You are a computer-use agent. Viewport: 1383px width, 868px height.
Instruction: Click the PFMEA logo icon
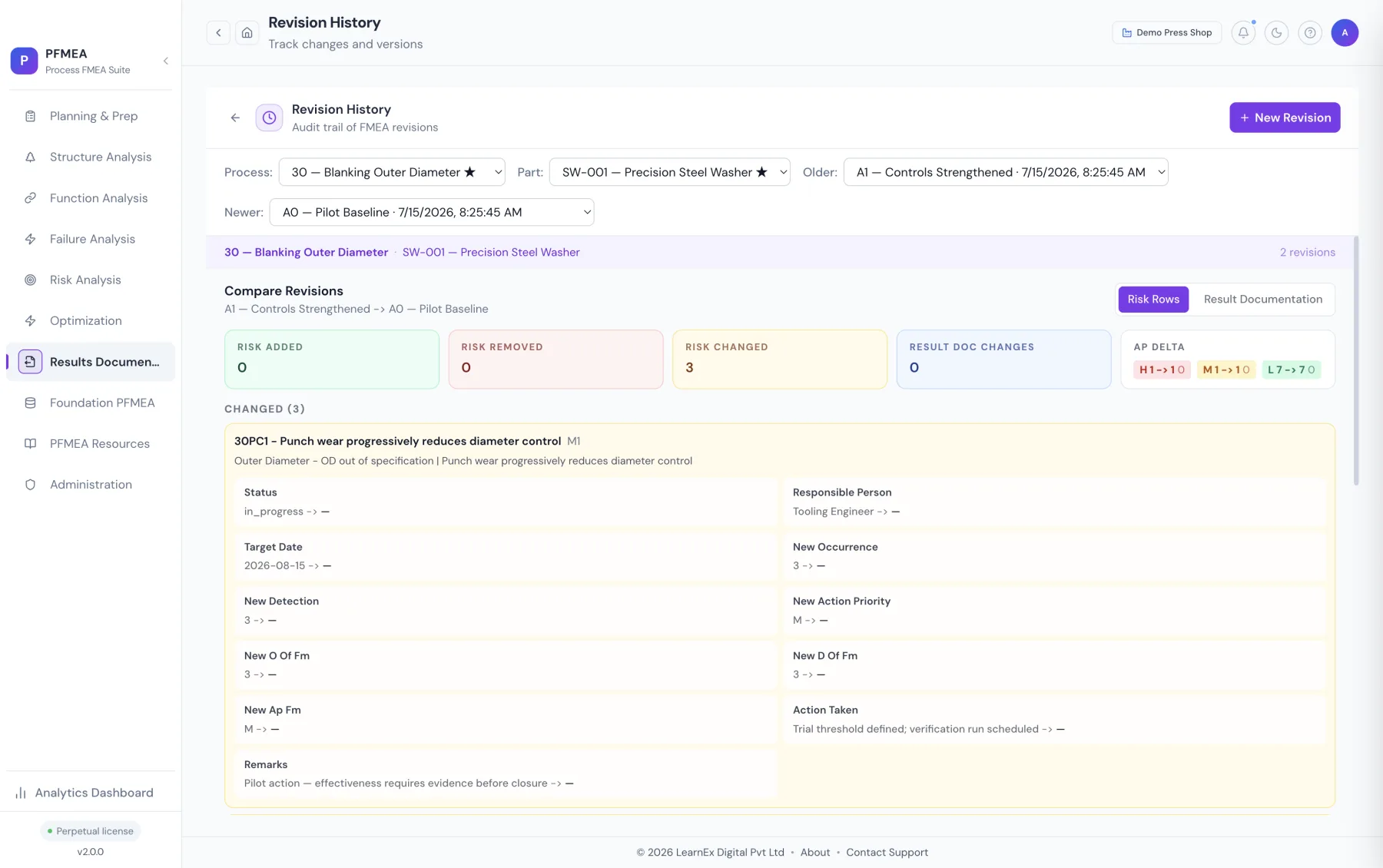coord(24,61)
